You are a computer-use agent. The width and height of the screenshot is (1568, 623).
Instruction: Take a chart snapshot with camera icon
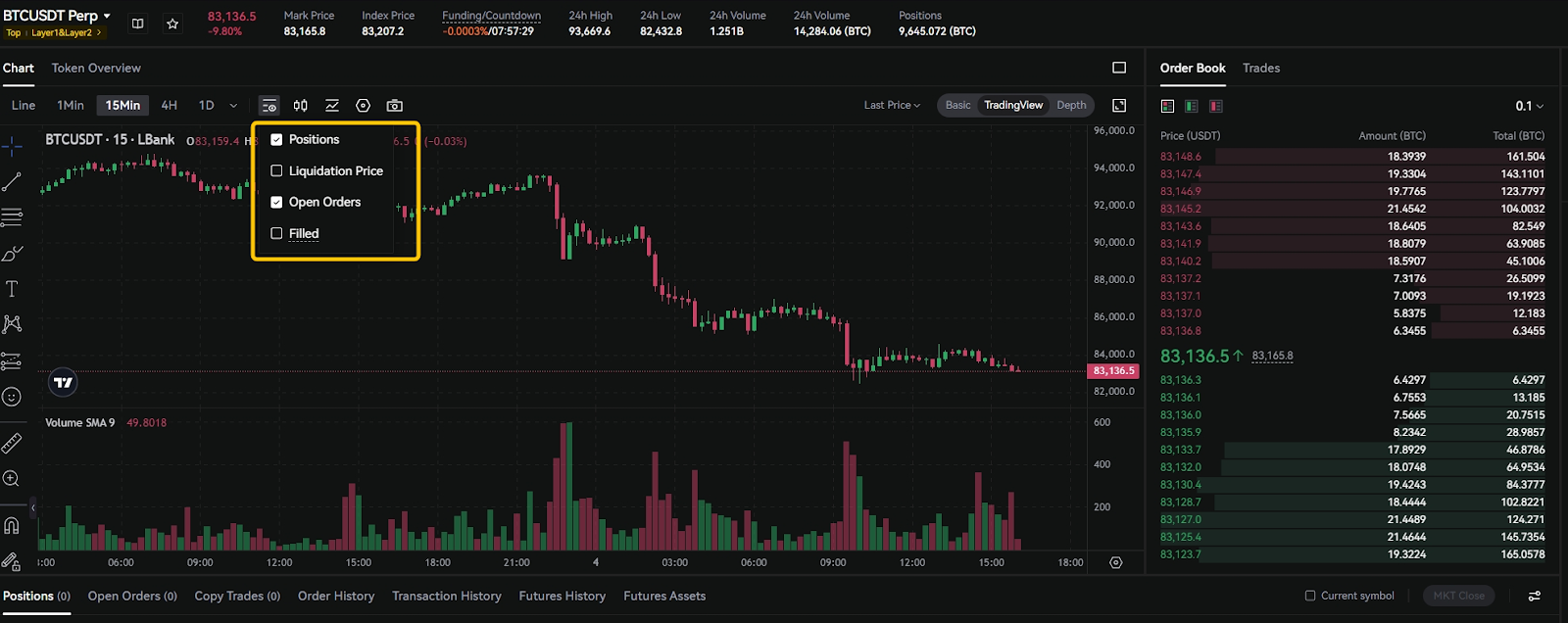click(x=395, y=106)
